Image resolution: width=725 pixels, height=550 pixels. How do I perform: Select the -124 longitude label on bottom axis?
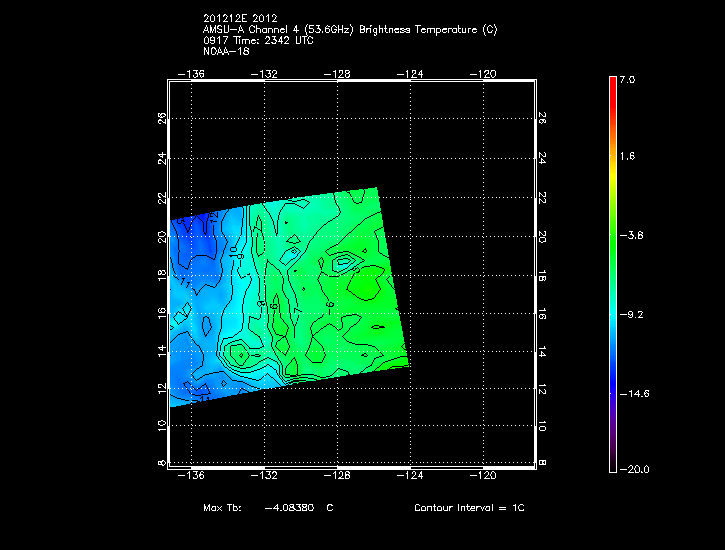coord(410,475)
